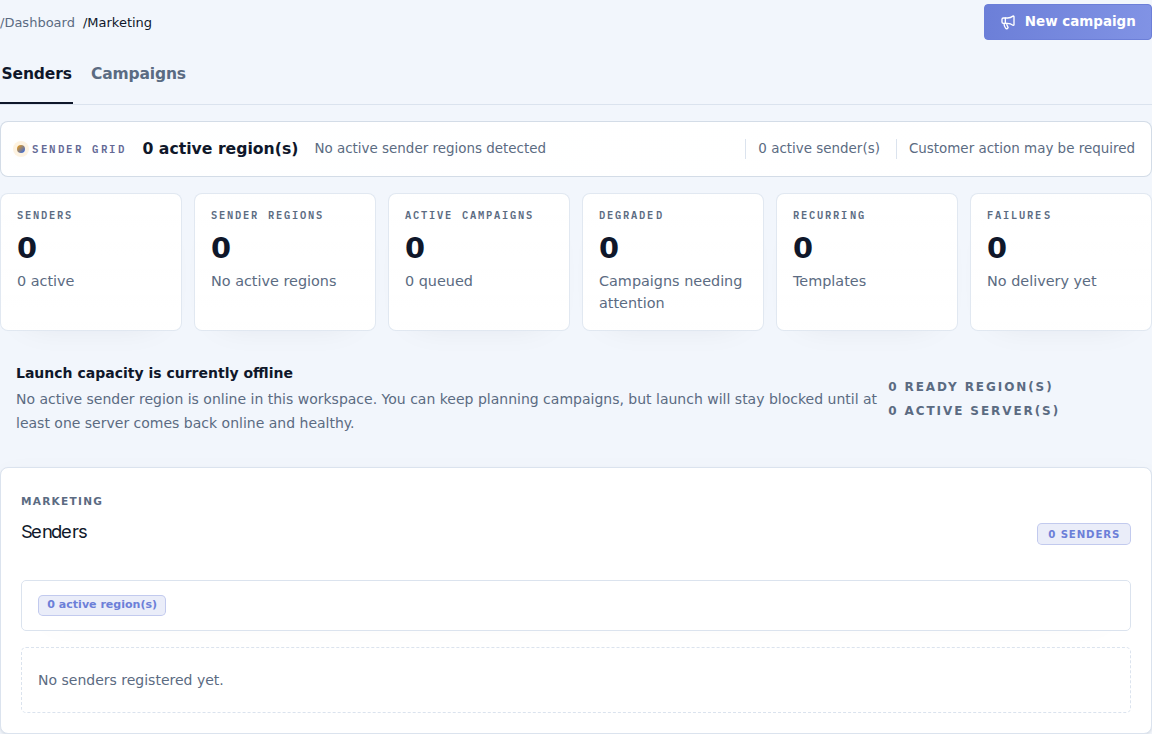The image size is (1152, 734).
Task: Click the New campaign button
Action: point(1068,22)
